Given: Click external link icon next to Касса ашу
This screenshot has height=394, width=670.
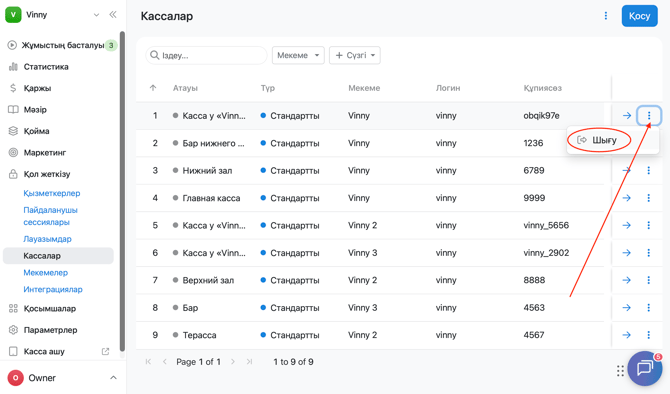Looking at the screenshot, I should pyautogui.click(x=105, y=351).
